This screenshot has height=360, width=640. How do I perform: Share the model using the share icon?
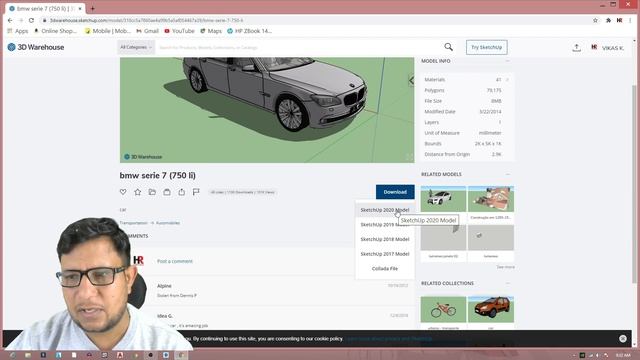(182, 192)
